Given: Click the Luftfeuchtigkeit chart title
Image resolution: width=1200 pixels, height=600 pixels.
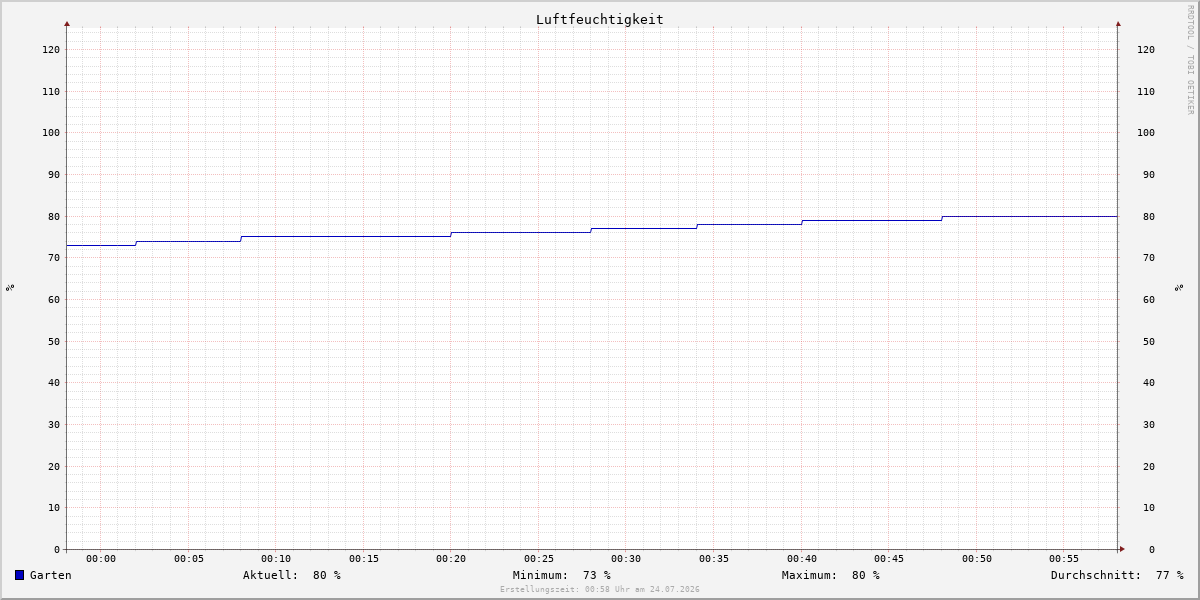Looking at the screenshot, I should coord(600,19).
